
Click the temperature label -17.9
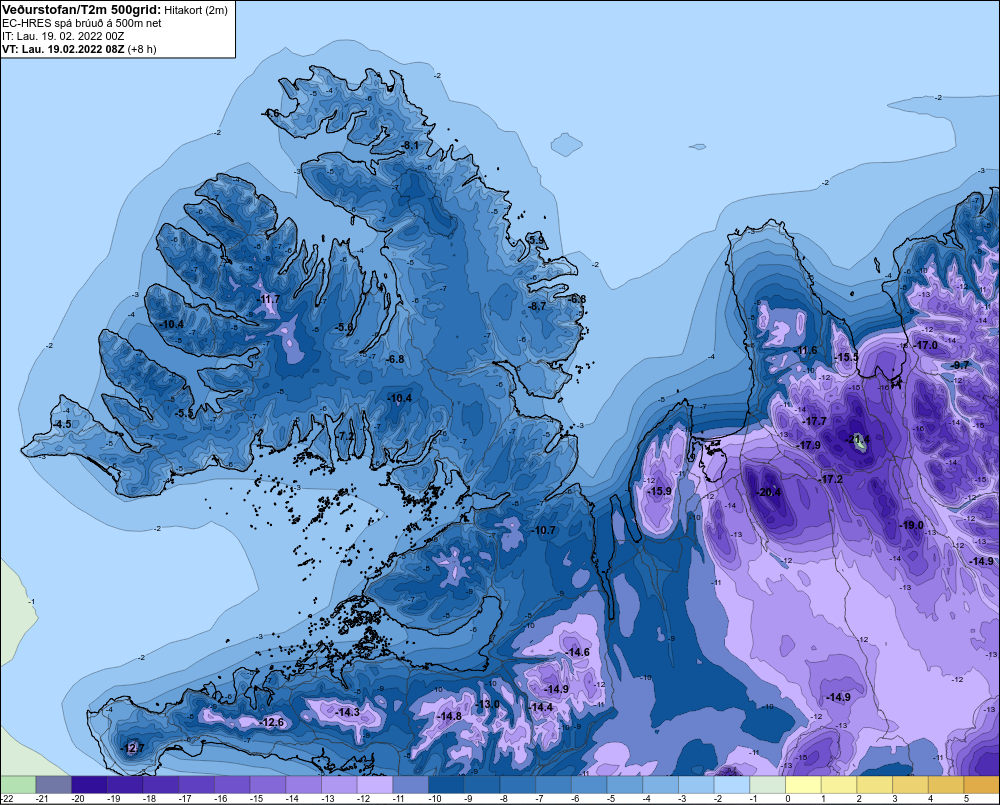click(809, 445)
